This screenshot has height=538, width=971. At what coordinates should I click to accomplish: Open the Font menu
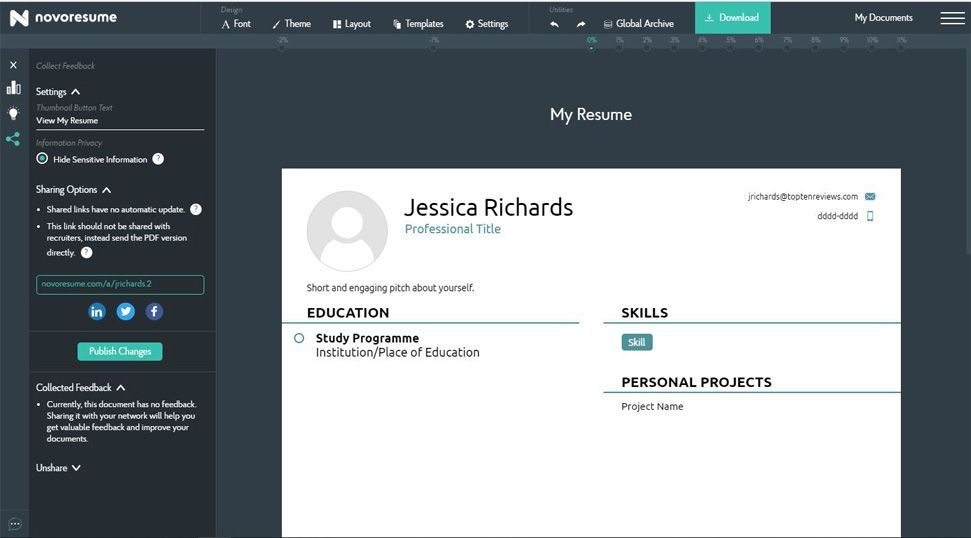pos(236,24)
